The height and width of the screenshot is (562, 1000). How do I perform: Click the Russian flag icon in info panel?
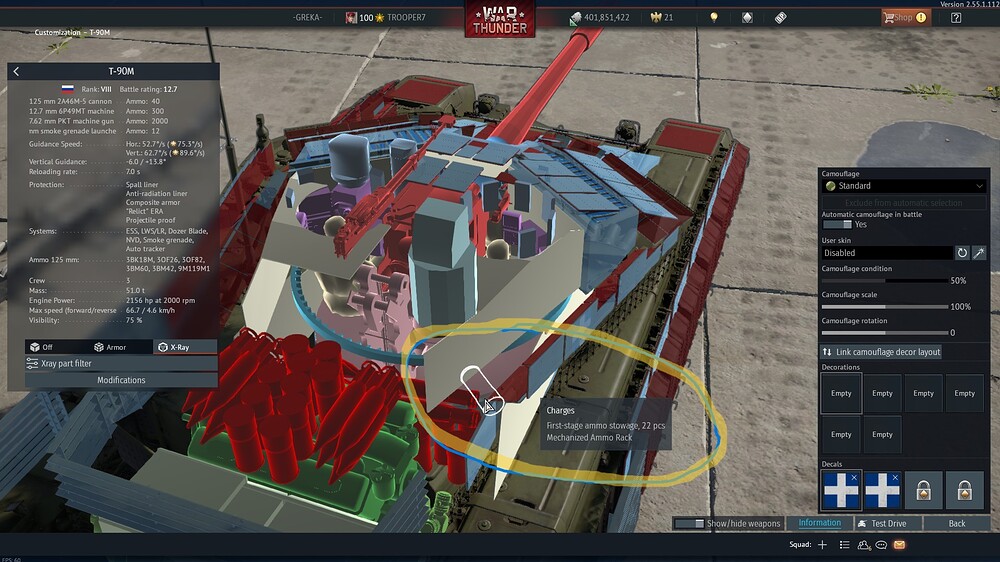coord(68,89)
